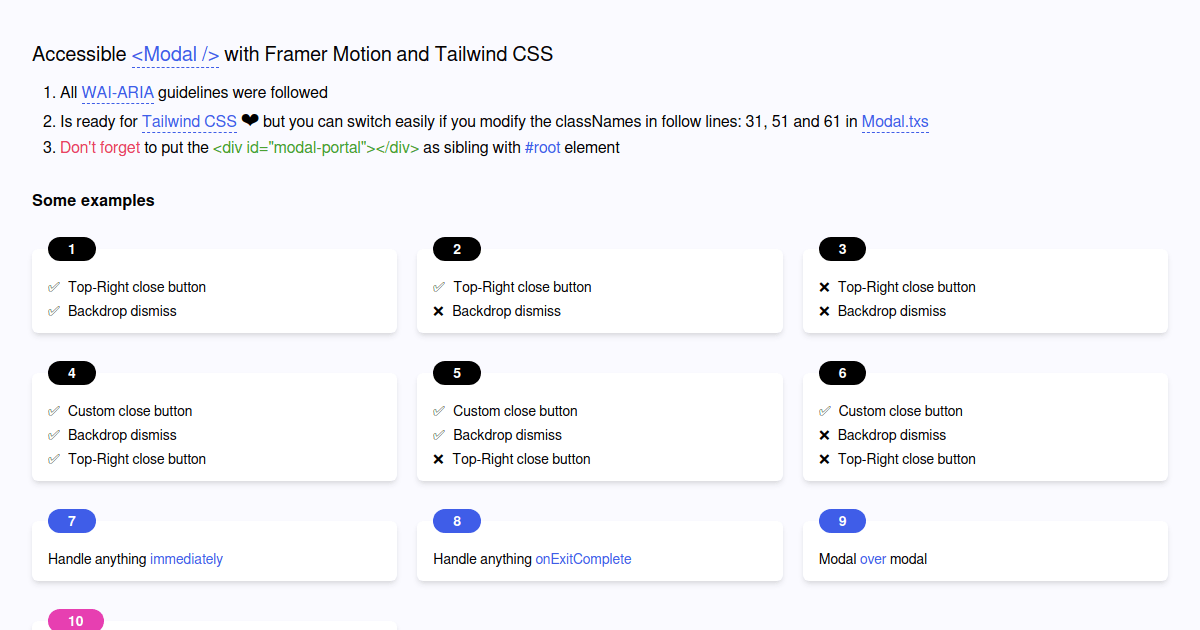1200x630 pixels.
Task: Open the dotted "Modal" link in the heading
Action: coord(174,54)
